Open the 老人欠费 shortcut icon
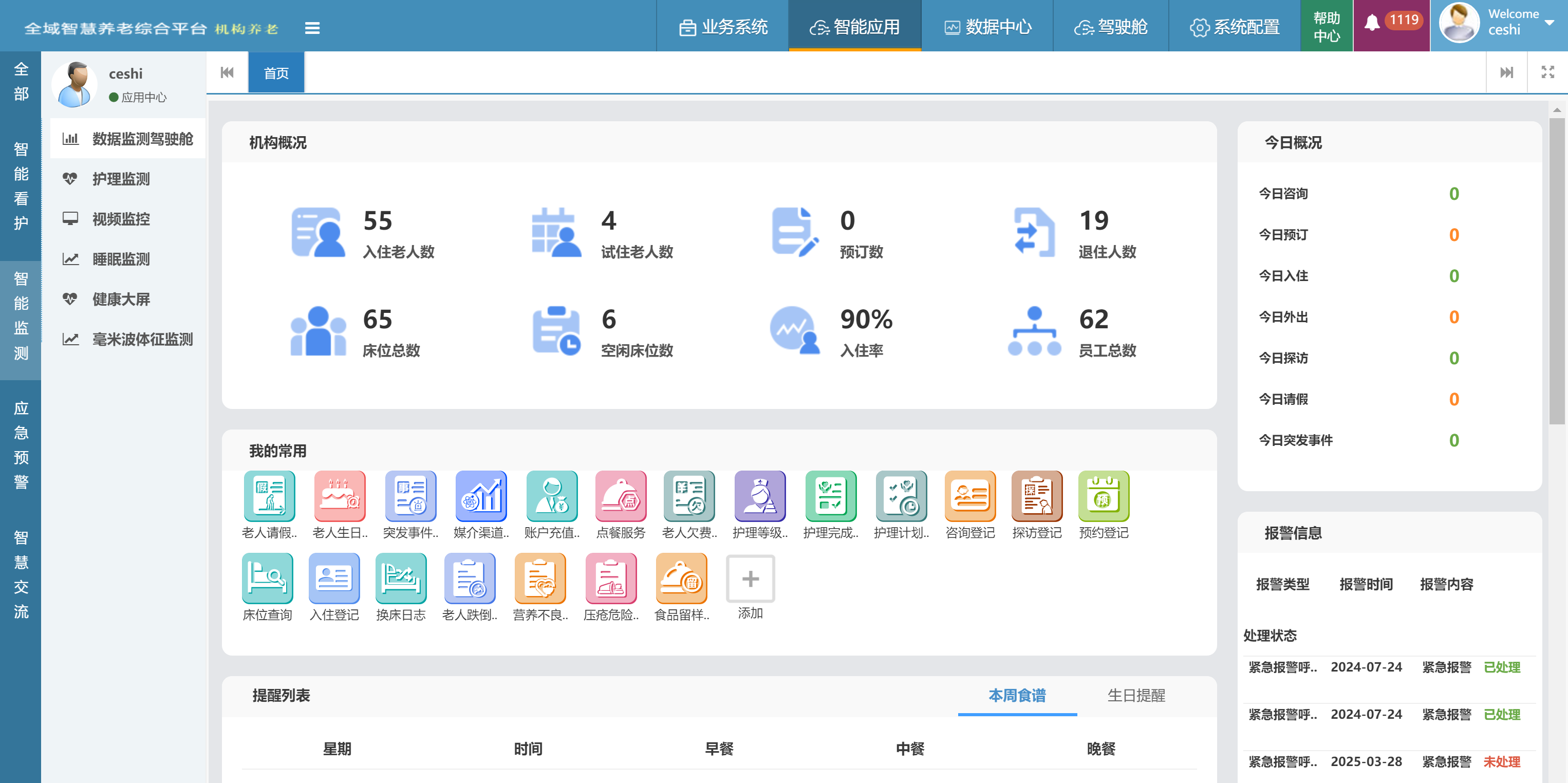This screenshot has height=783, width=1568. click(x=689, y=496)
